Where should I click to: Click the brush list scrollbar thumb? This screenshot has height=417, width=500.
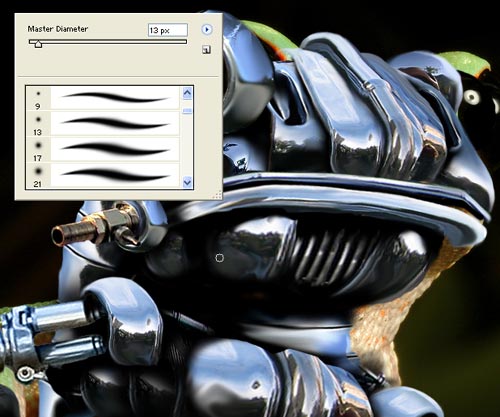tap(187, 111)
